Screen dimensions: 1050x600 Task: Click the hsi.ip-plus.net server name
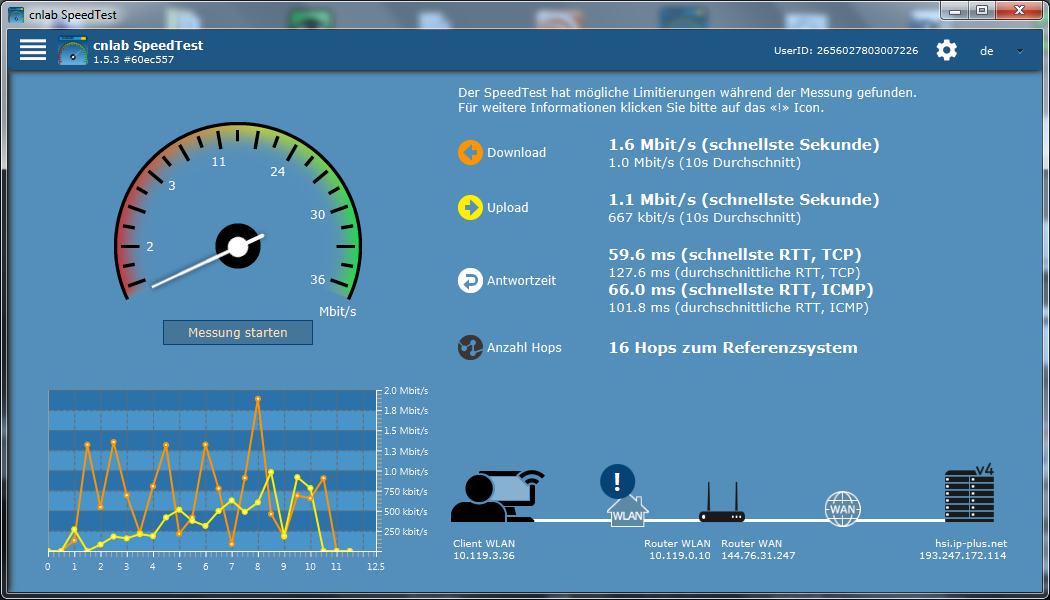[x=971, y=544]
